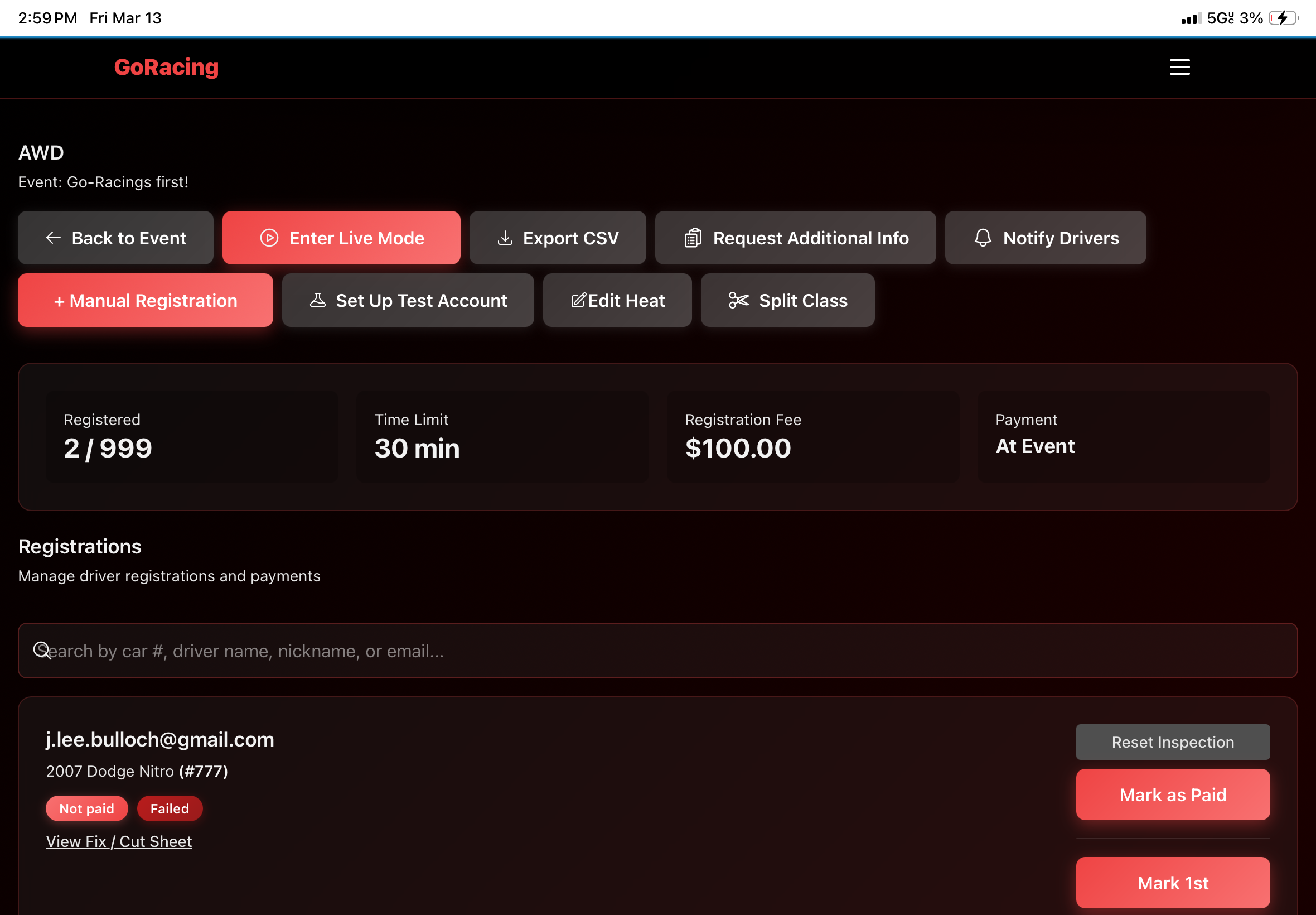Image resolution: width=1316 pixels, height=915 pixels.
Task: Tap the 2:59 PM clock in status bar
Action: pos(47,18)
